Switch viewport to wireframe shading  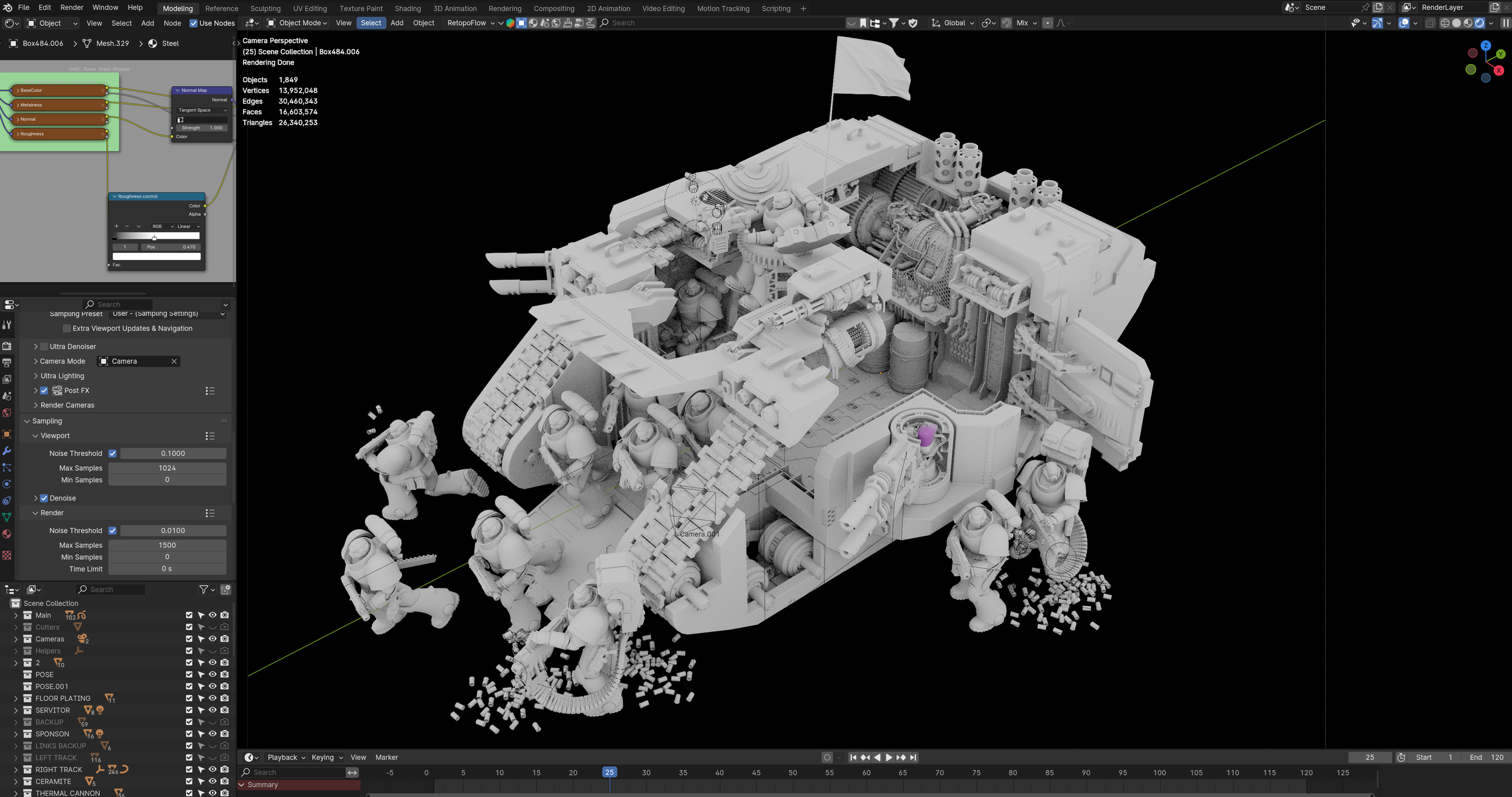(1445, 23)
